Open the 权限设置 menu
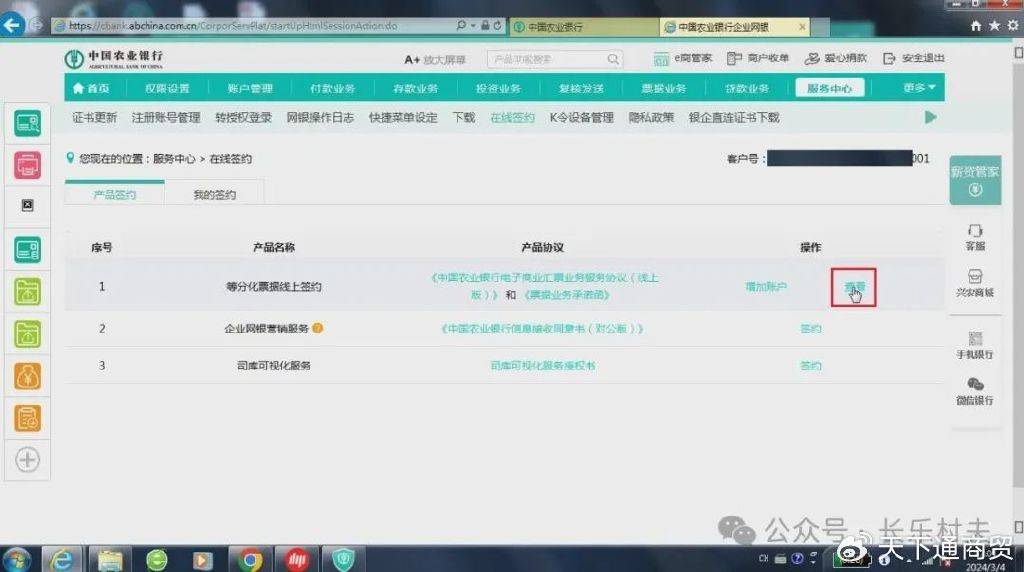The height and width of the screenshot is (572, 1024). [x=167, y=88]
